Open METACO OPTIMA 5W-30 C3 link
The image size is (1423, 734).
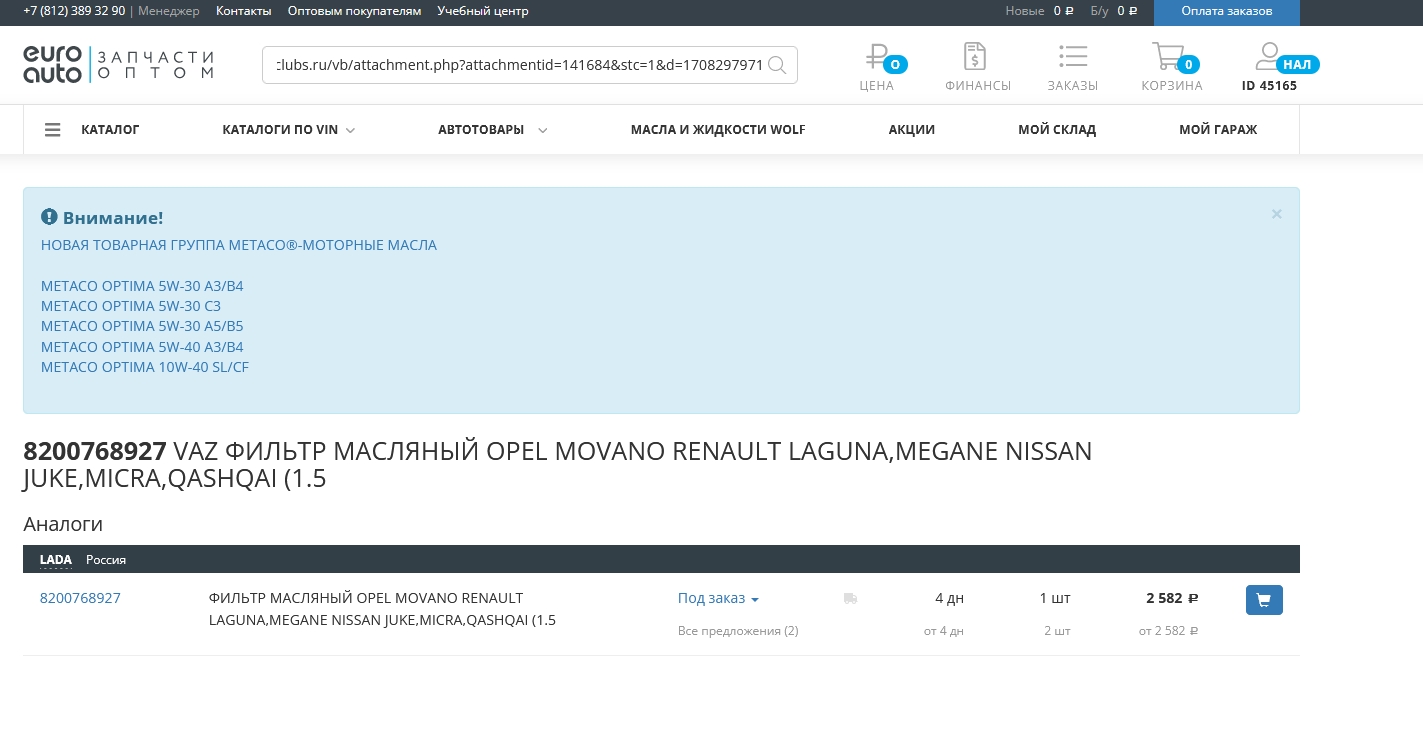click(131, 306)
